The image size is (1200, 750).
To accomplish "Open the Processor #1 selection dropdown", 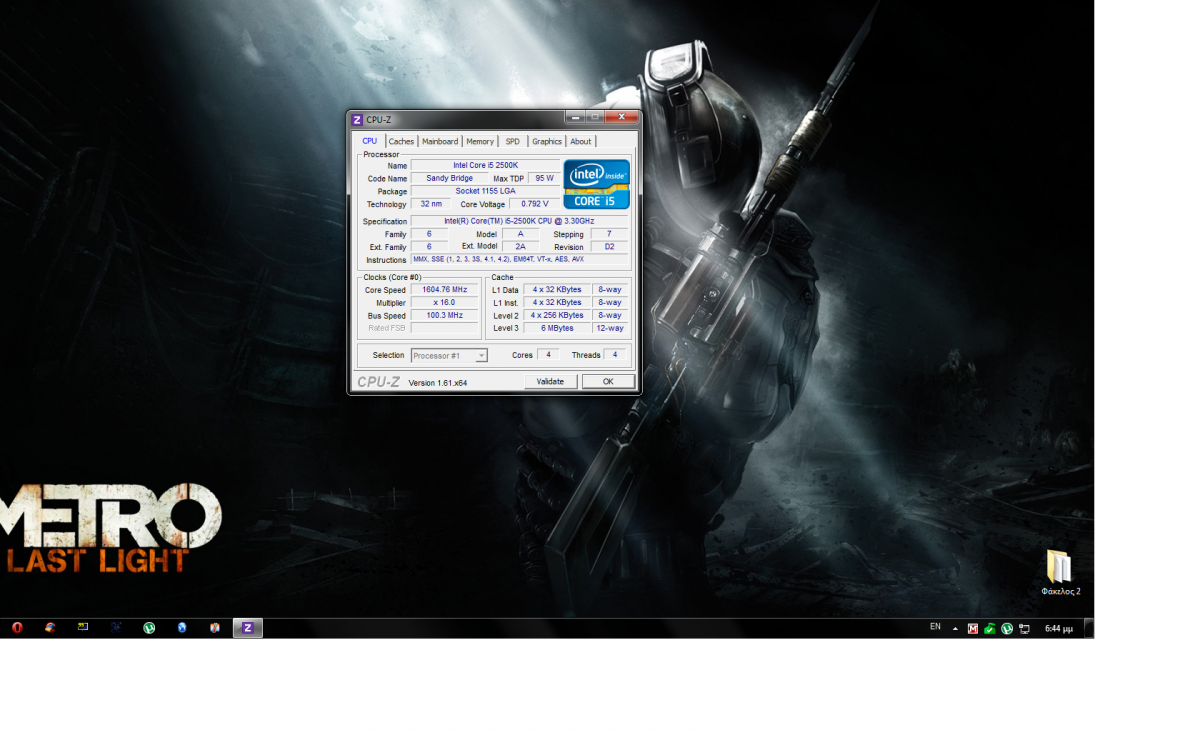I will pyautogui.click(x=449, y=355).
